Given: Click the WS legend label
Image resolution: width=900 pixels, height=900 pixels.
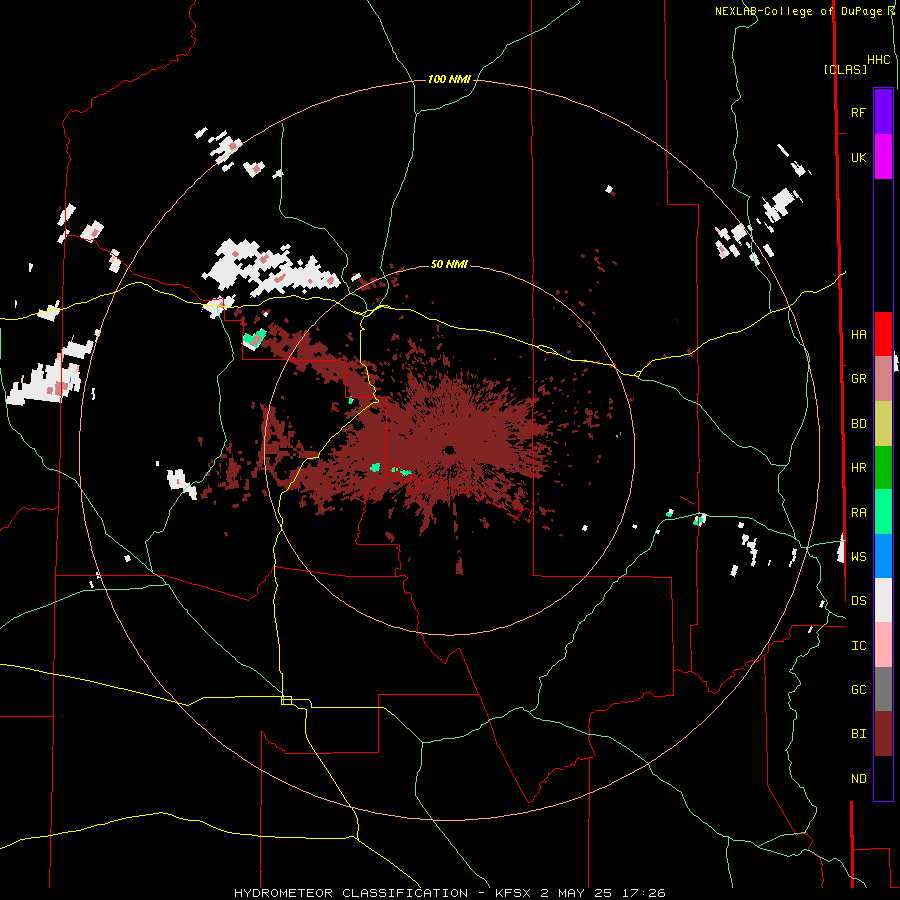Looking at the screenshot, I should point(858,556).
